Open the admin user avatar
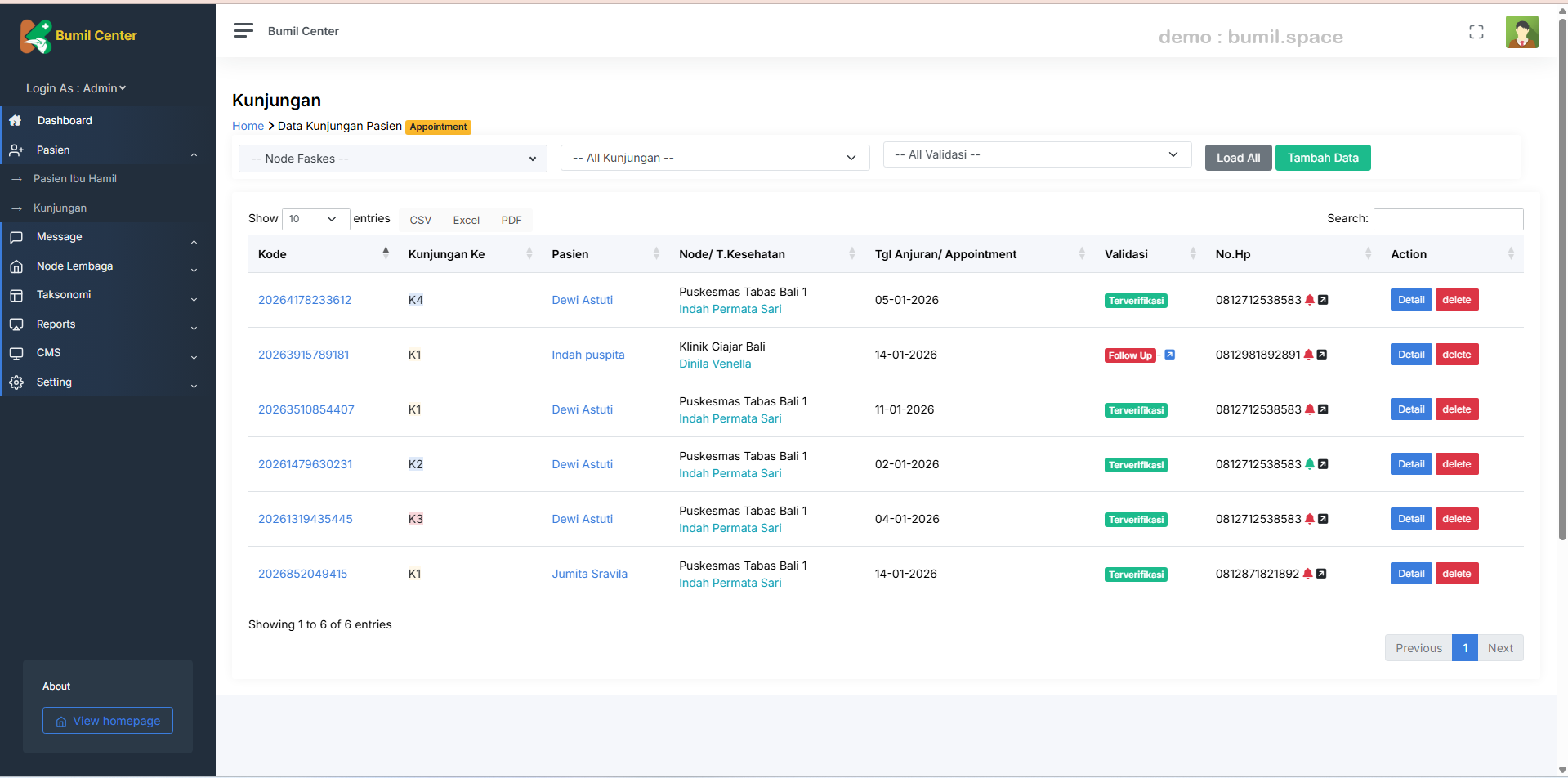The height and width of the screenshot is (778, 1568). coord(1521,33)
